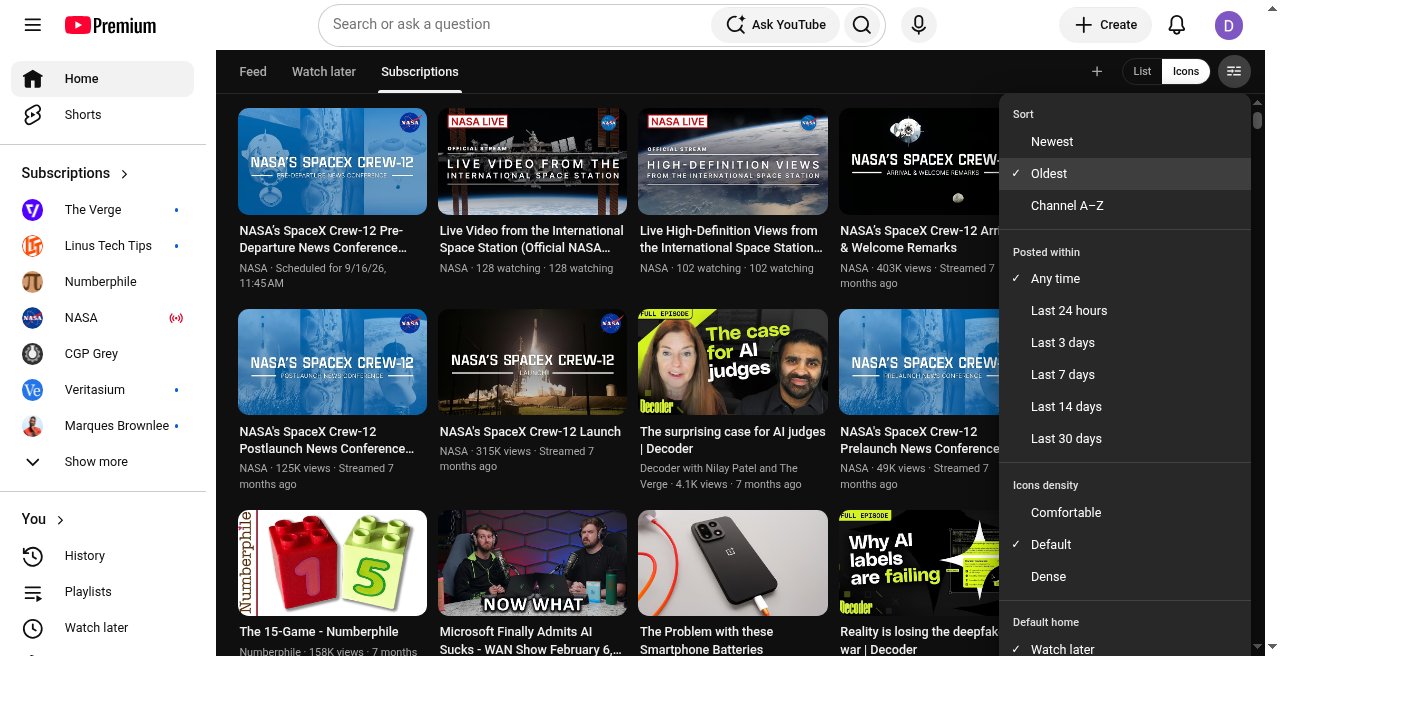Open the hamburger guide menu

(x=33, y=25)
